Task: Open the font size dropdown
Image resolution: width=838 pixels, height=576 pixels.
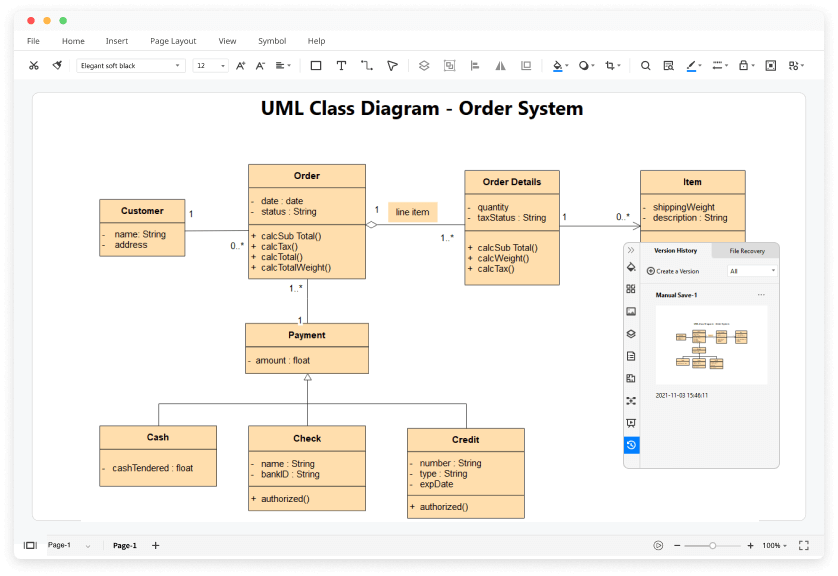Action: (x=211, y=66)
